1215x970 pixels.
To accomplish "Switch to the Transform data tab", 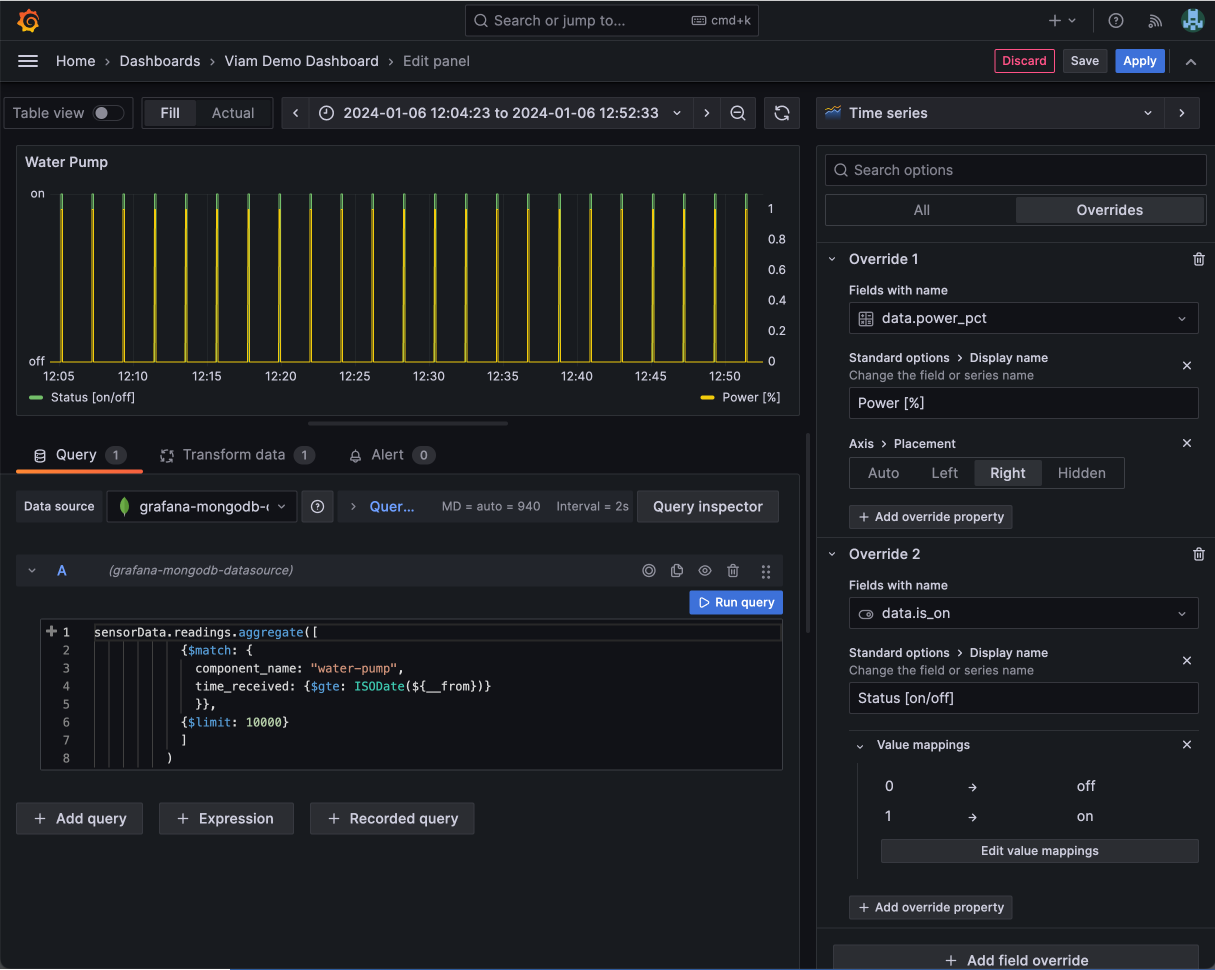I will pyautogui.click(x=234, y=455).
